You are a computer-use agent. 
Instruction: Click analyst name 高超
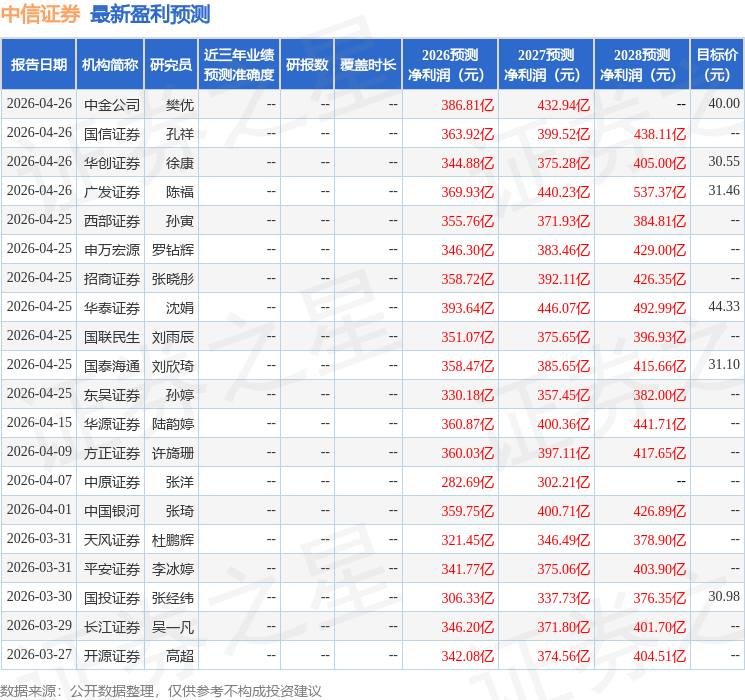[x=180, y=656]
